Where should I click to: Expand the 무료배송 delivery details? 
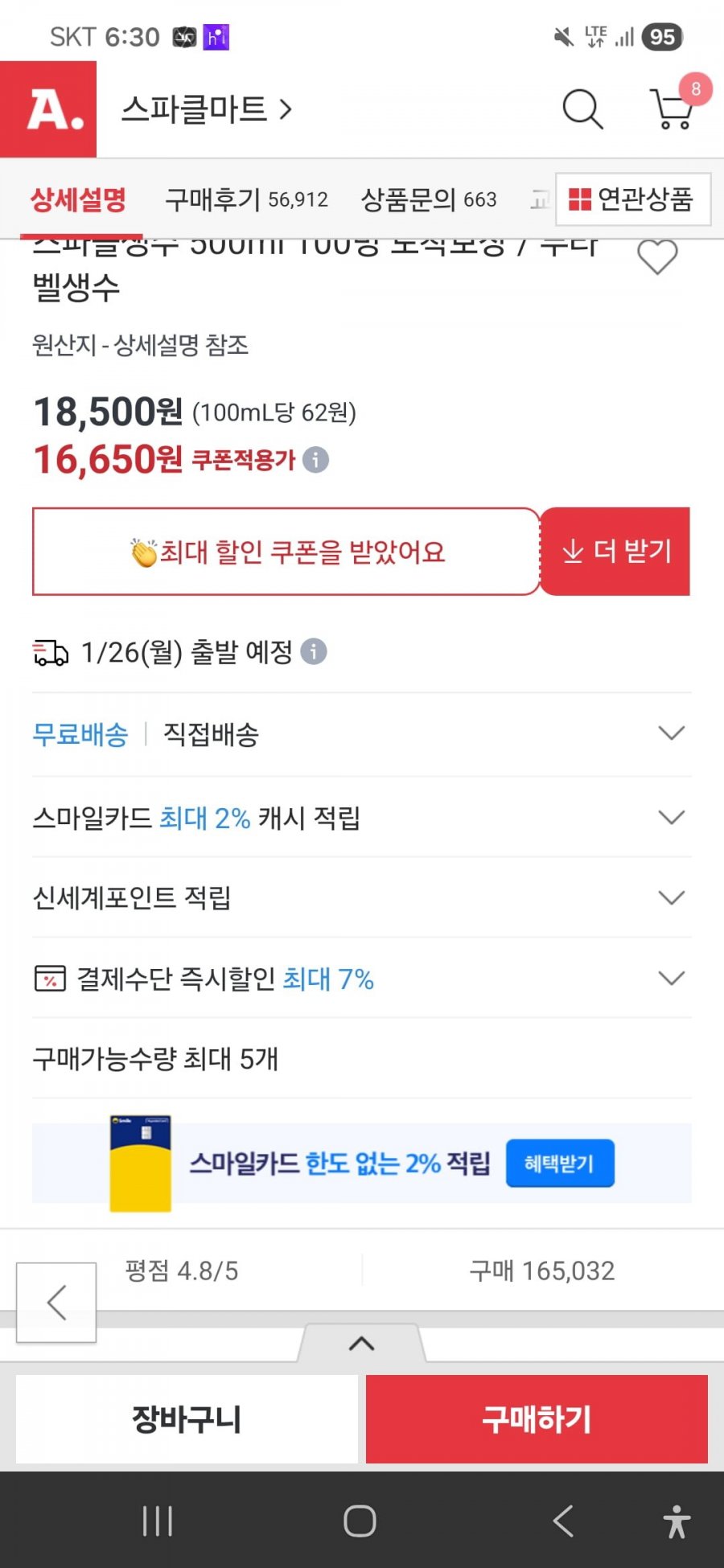tap(671, 733)
